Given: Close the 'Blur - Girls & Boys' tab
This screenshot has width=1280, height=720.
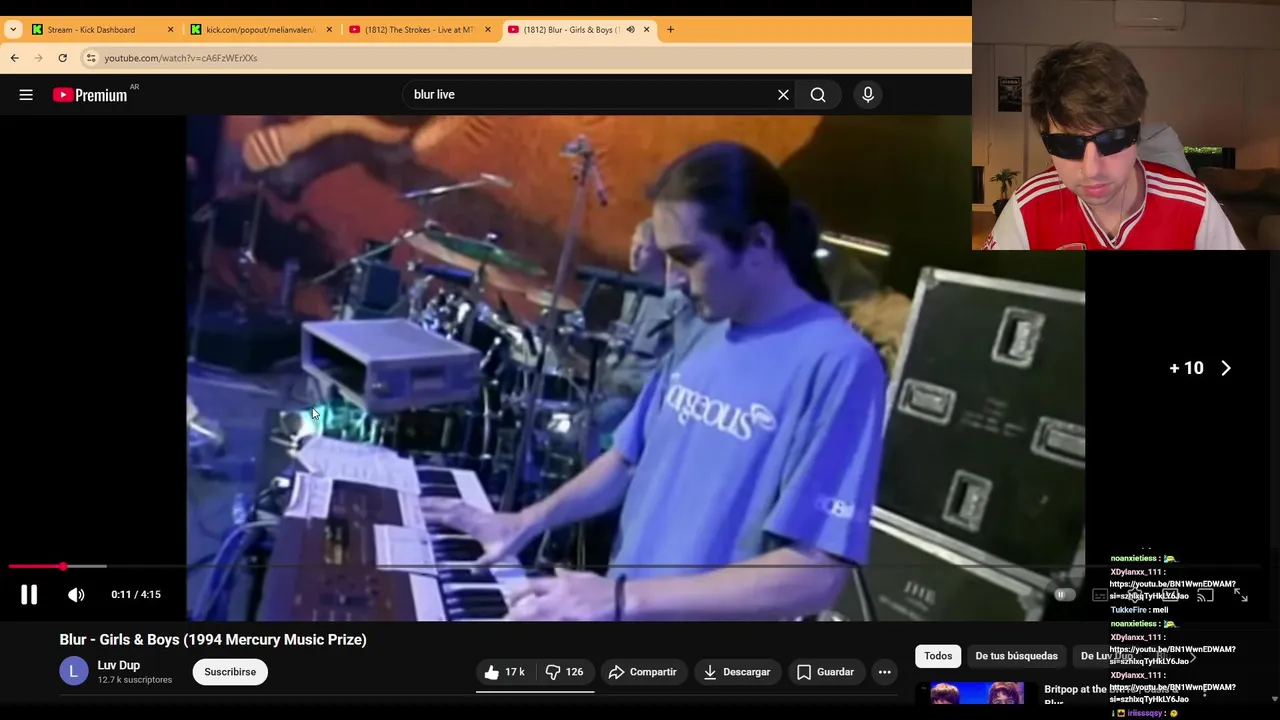Looking at the screenshot, I should [646, 30].
